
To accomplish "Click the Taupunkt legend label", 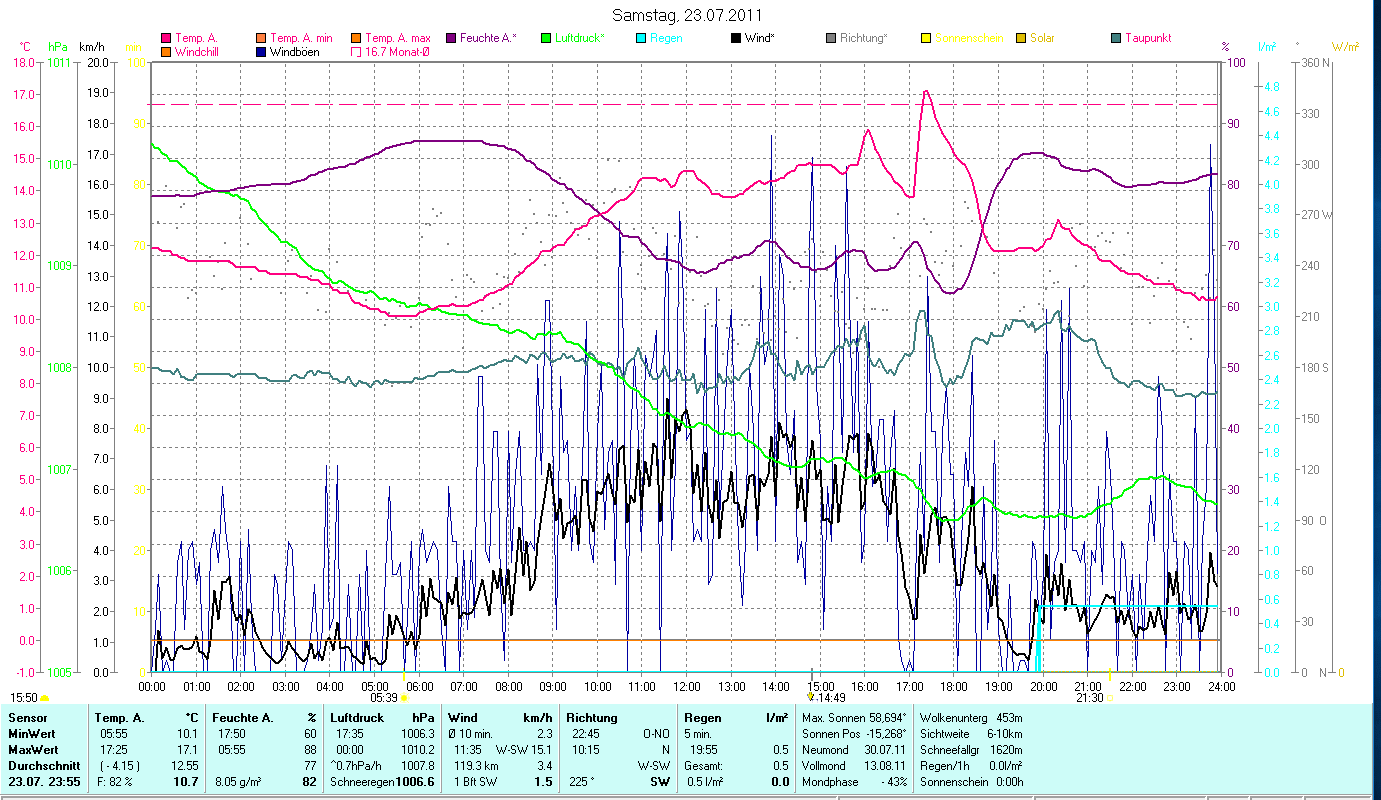I will [1147, 38].
